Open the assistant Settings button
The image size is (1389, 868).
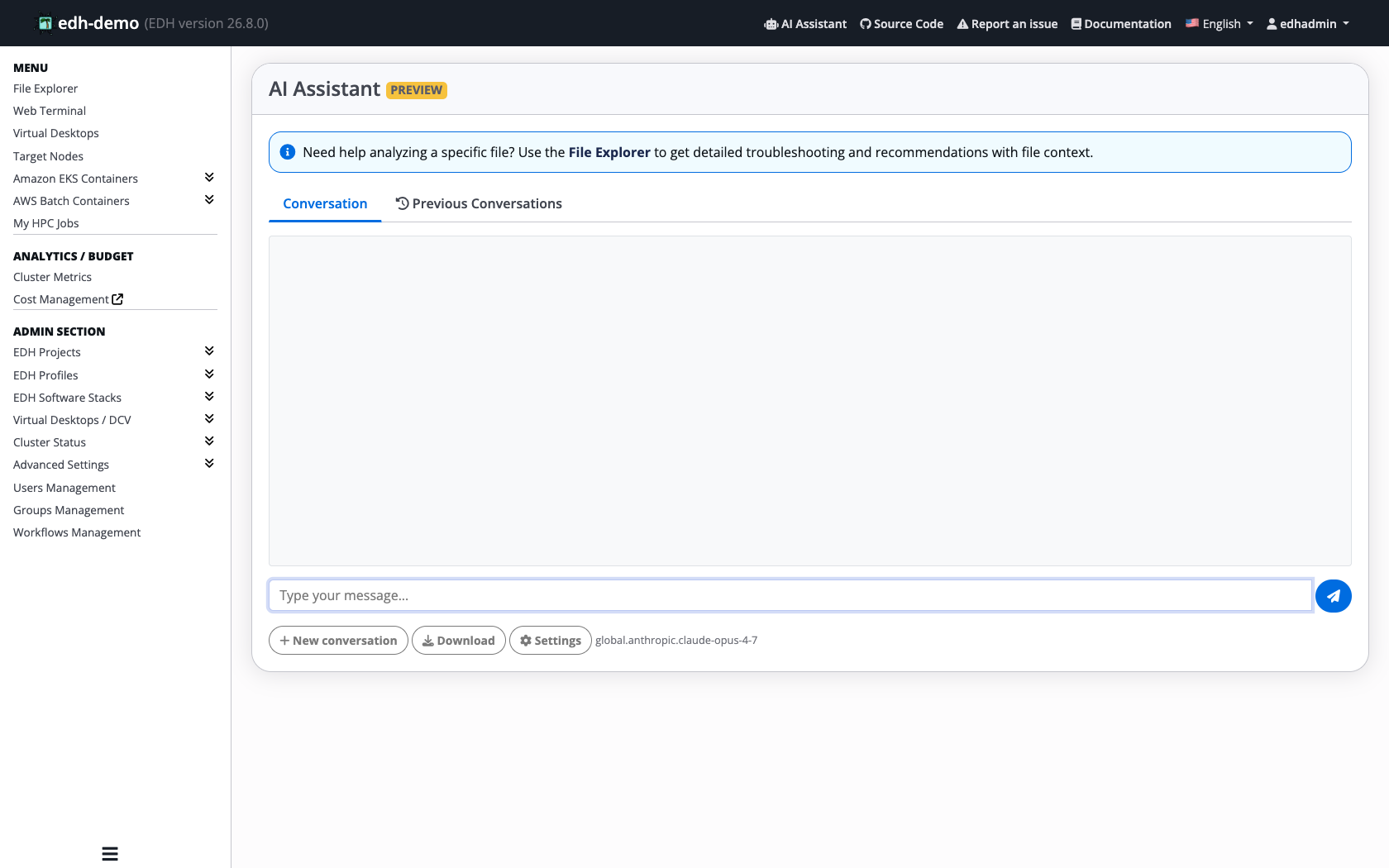coord(551,641)
